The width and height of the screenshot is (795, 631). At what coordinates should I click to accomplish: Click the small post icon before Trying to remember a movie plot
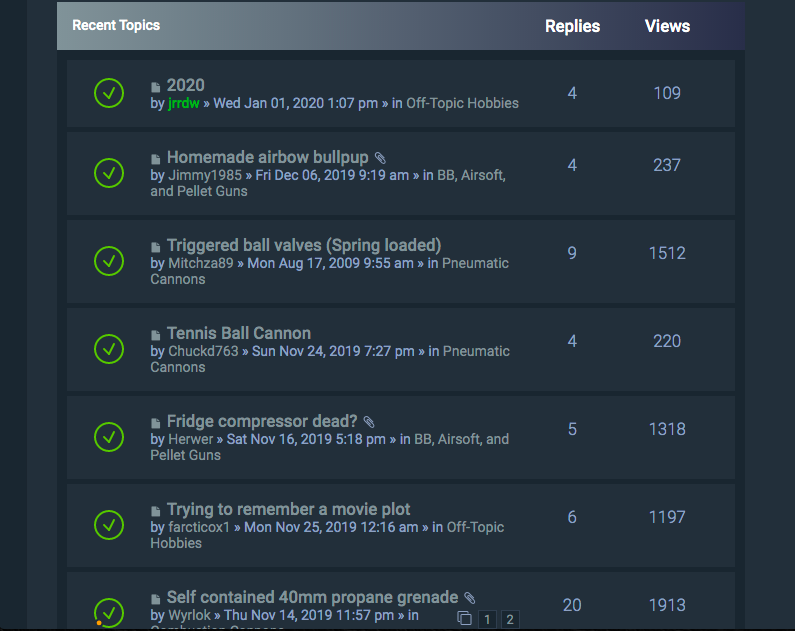156,511
